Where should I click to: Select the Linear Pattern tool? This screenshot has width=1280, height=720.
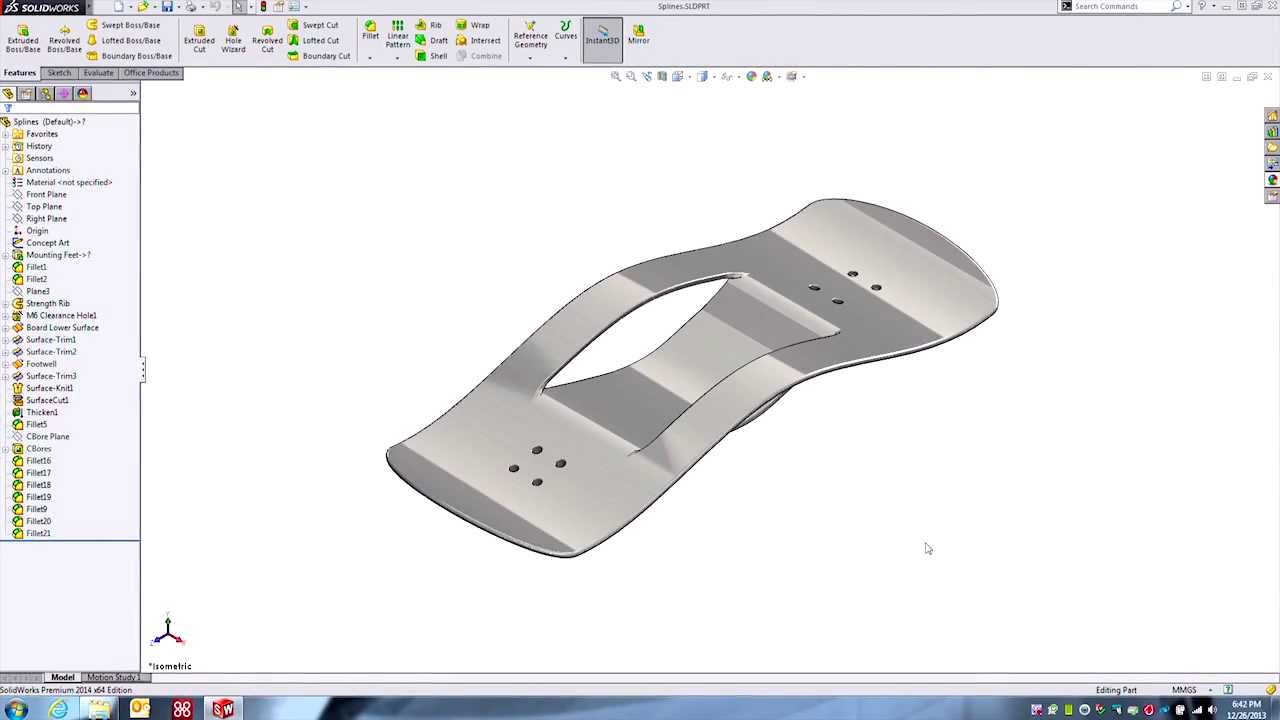coord(397,34)
